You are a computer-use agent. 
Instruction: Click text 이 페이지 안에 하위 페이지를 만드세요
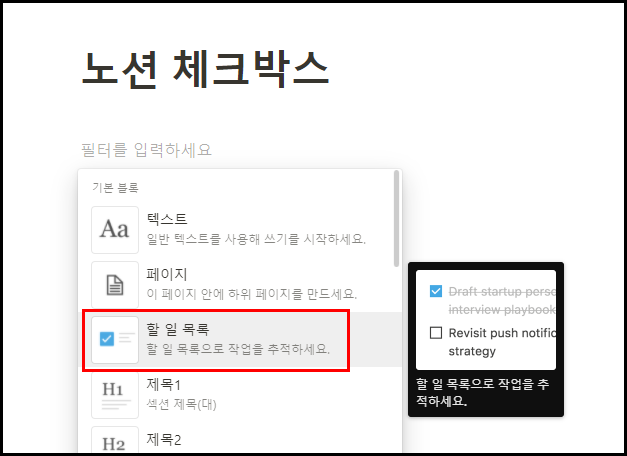coord(252,294)
